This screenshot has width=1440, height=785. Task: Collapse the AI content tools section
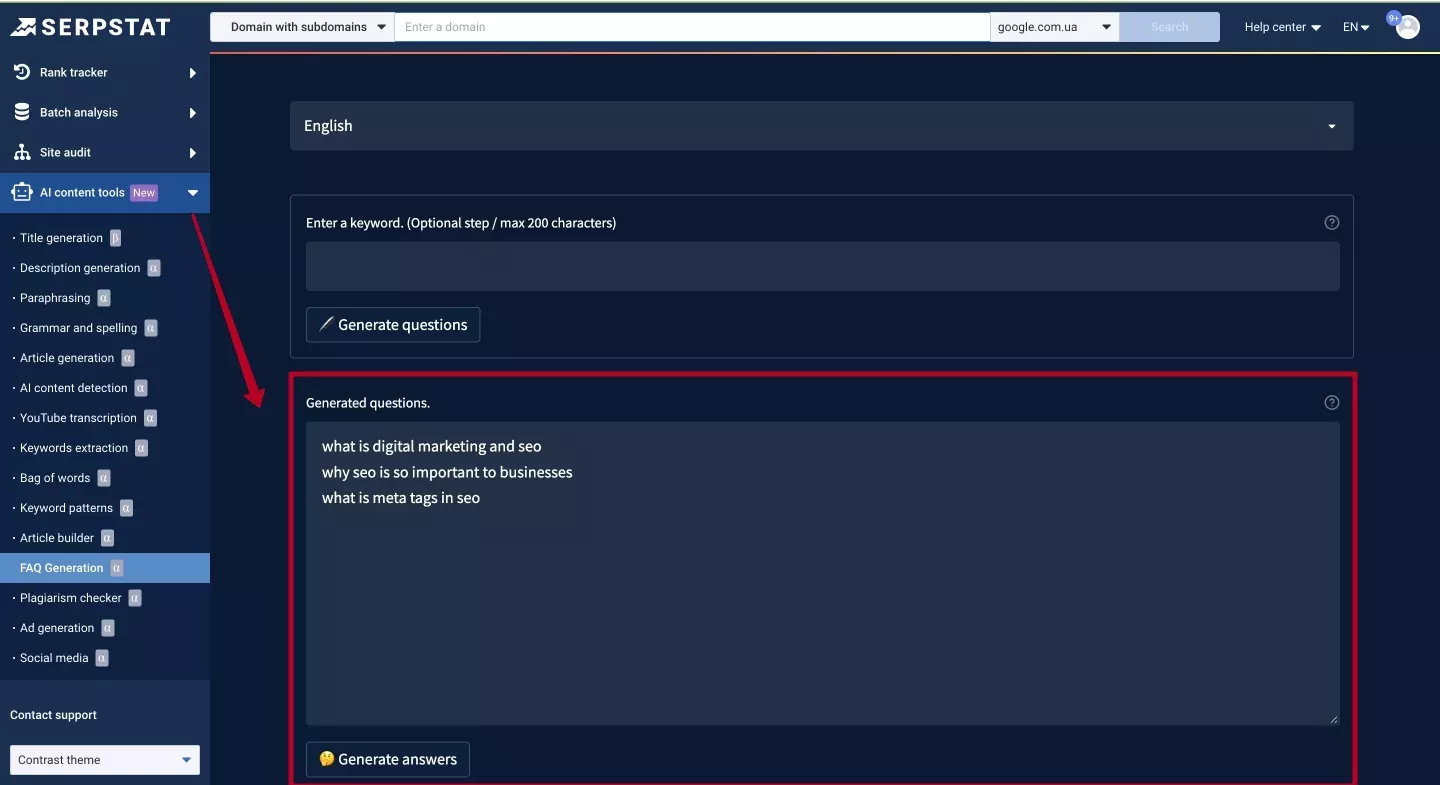tap(193, 193)
